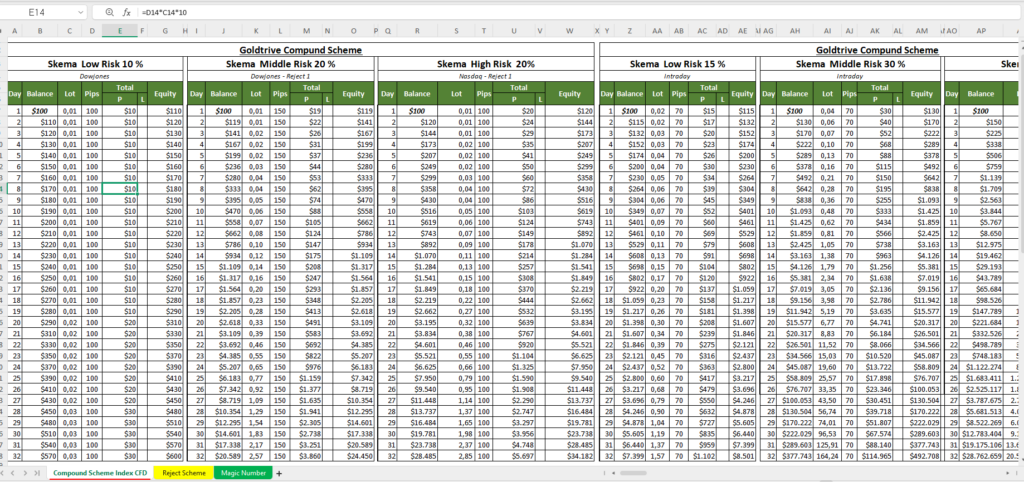1024x482 pixels.
Task: Click the Name Box showing E14
Action: coord(42,12)
